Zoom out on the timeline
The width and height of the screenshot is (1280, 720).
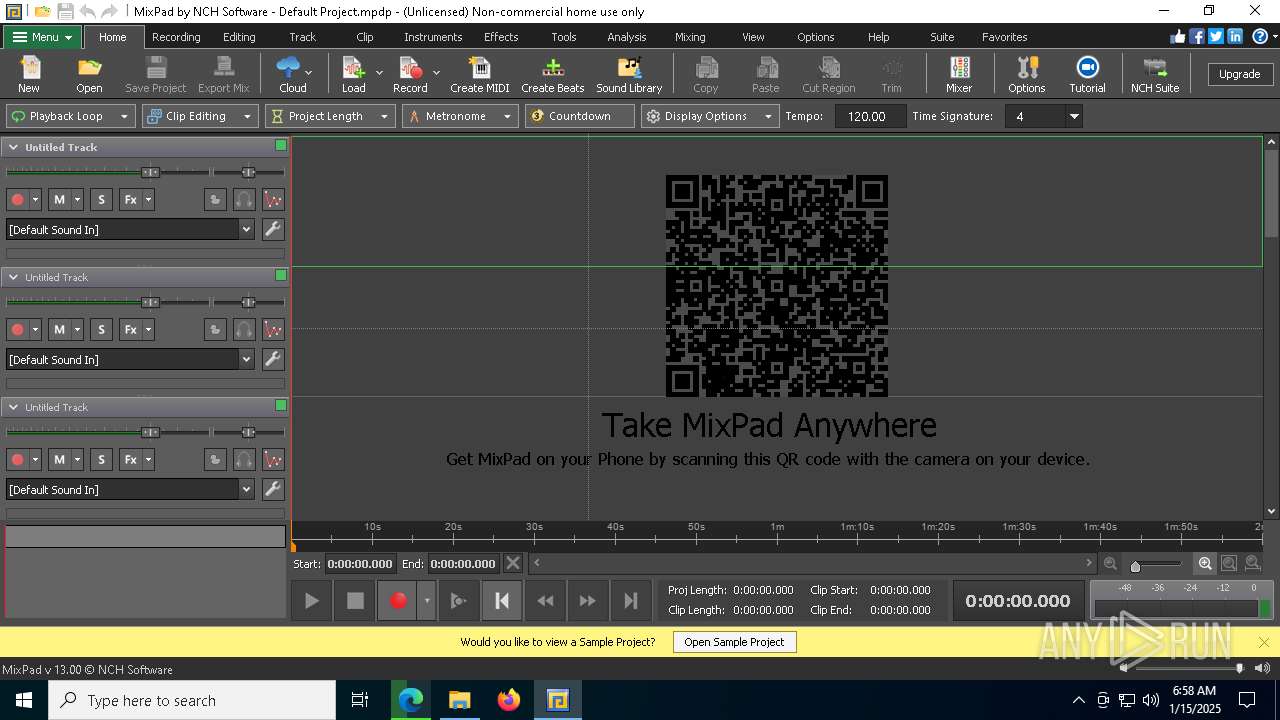coord(1110,564)
